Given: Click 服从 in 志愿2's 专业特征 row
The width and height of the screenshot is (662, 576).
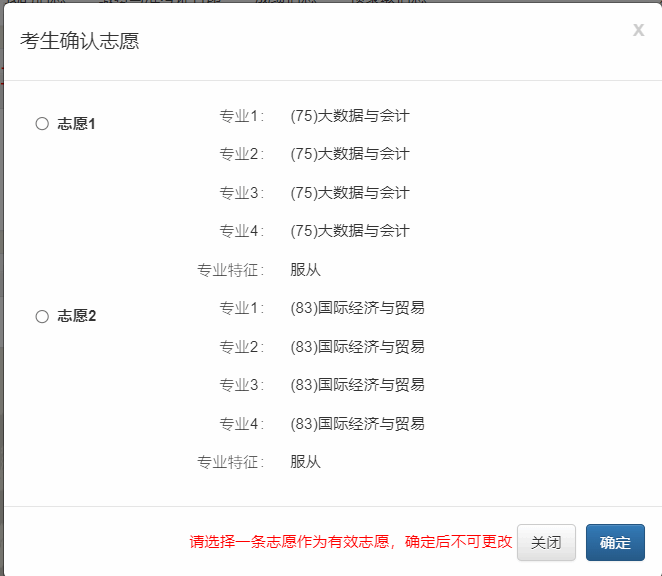Looking at the screenshot, I should coord(305,462).
